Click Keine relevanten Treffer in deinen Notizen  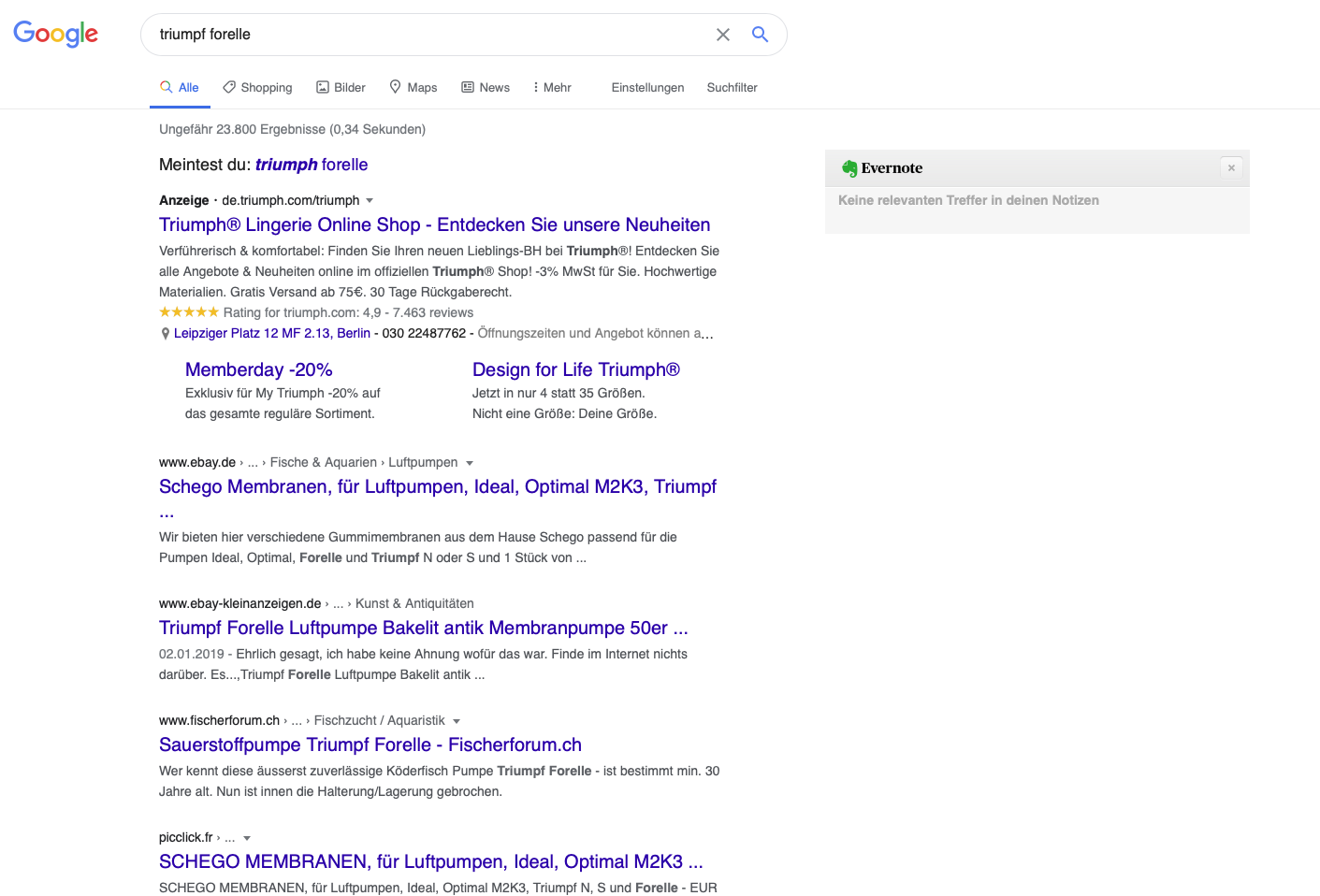[968, 200]
